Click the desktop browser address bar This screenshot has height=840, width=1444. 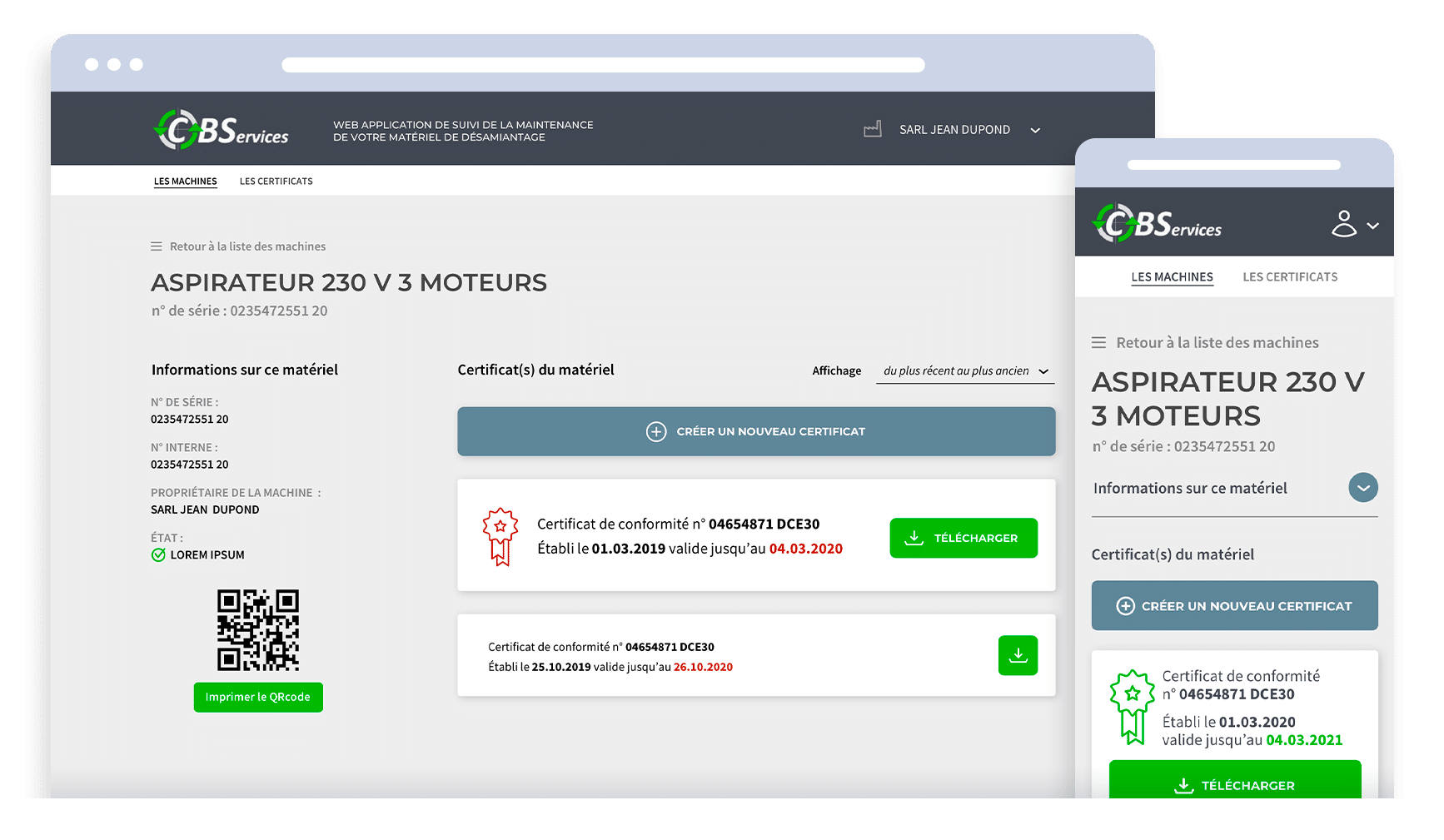603,65
